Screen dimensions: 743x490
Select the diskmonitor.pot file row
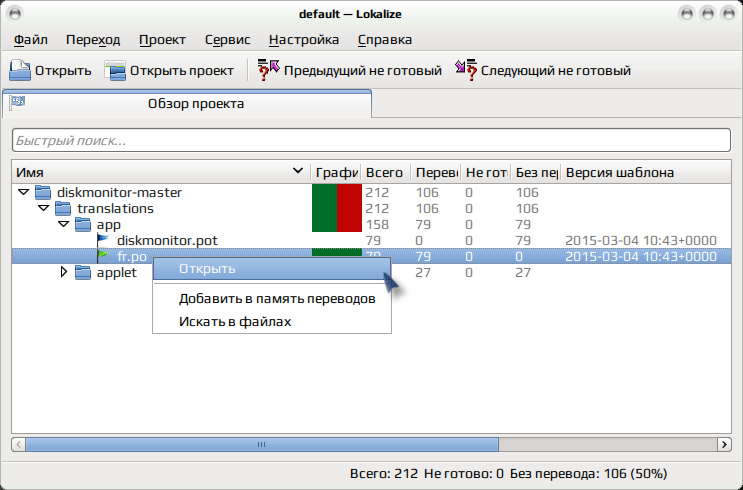[371, 240]
